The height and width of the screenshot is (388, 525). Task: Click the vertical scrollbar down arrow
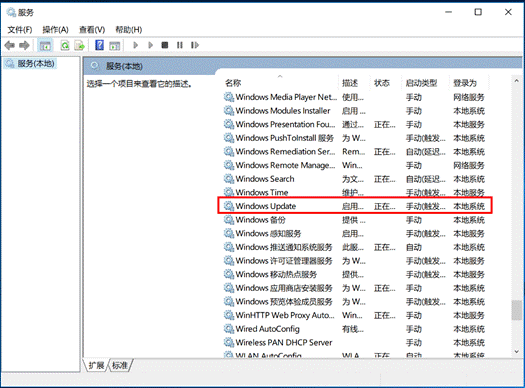(x=516, y=352)
